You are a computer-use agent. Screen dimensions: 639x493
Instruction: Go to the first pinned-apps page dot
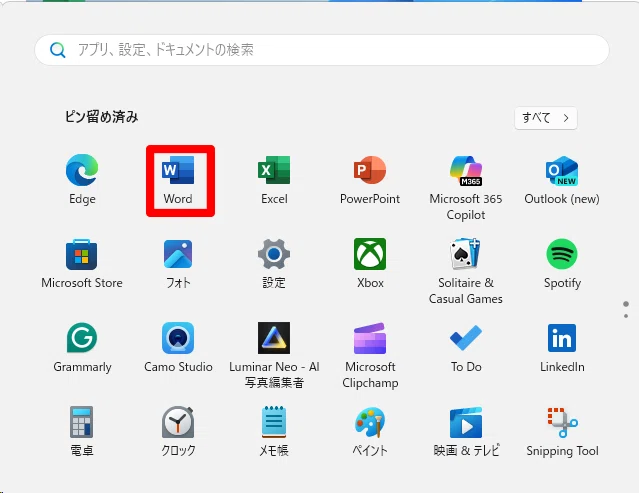[x=626, y=304]
